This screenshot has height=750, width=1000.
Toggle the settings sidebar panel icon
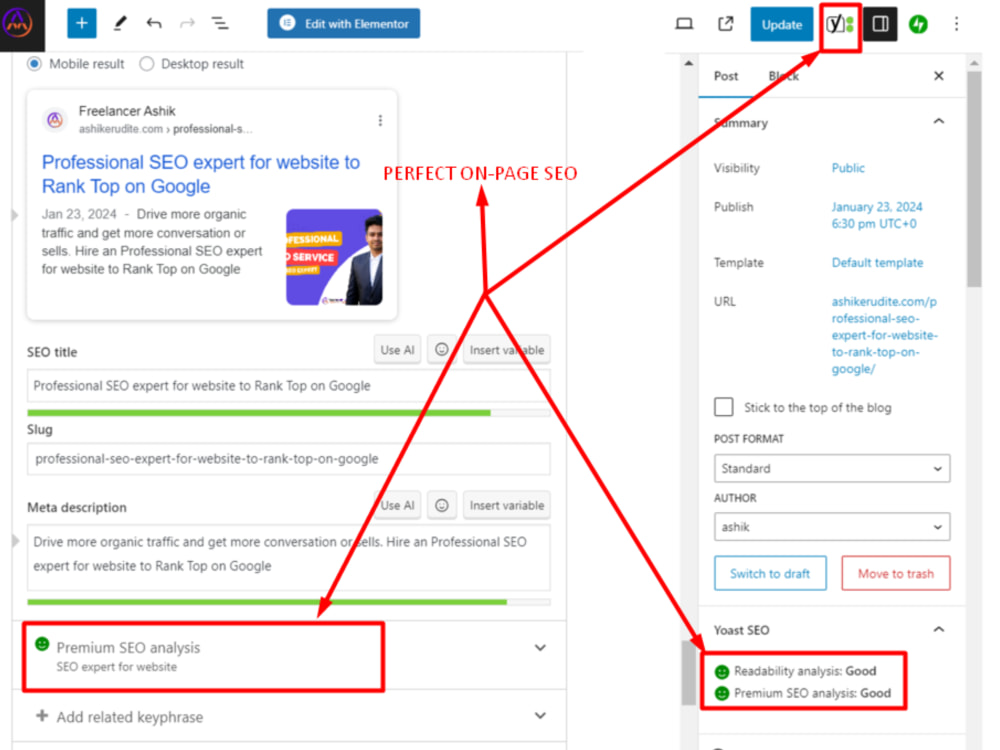coord(881,24)
